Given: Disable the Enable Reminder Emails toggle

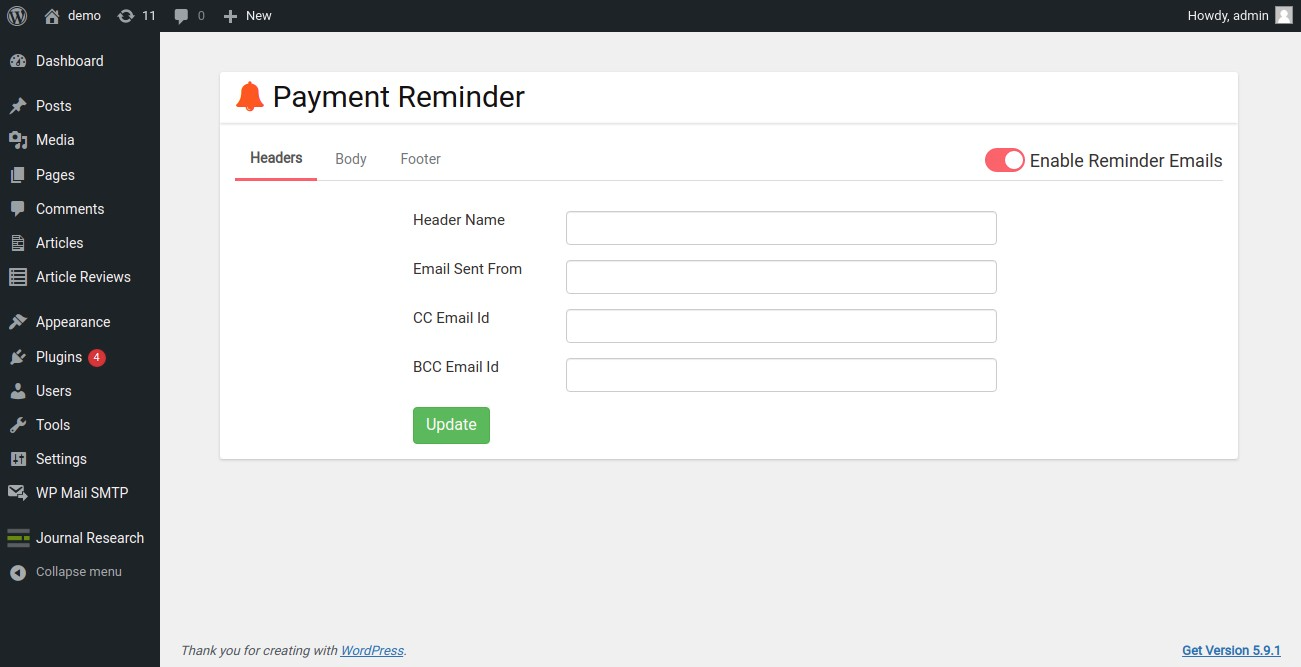Looking at the screenshot, I should 1004,160.
